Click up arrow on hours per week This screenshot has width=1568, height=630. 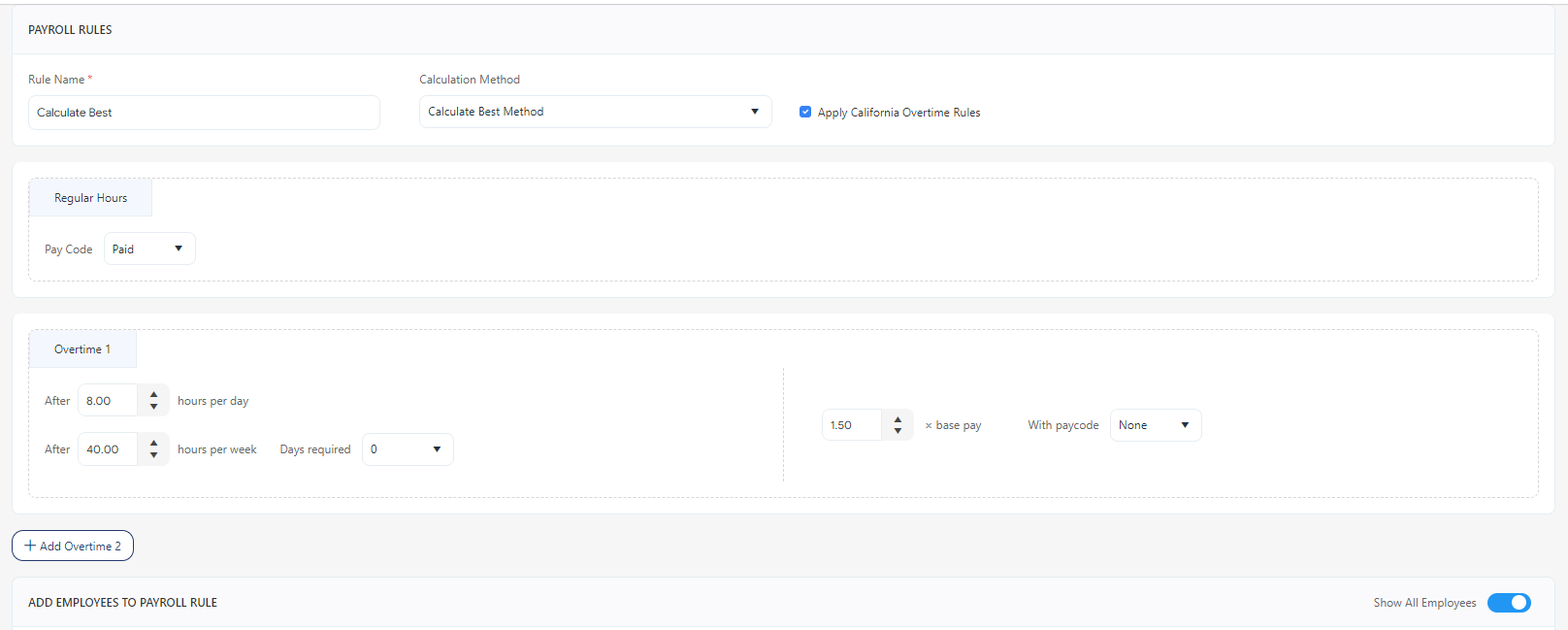click(x=153, y=444)
